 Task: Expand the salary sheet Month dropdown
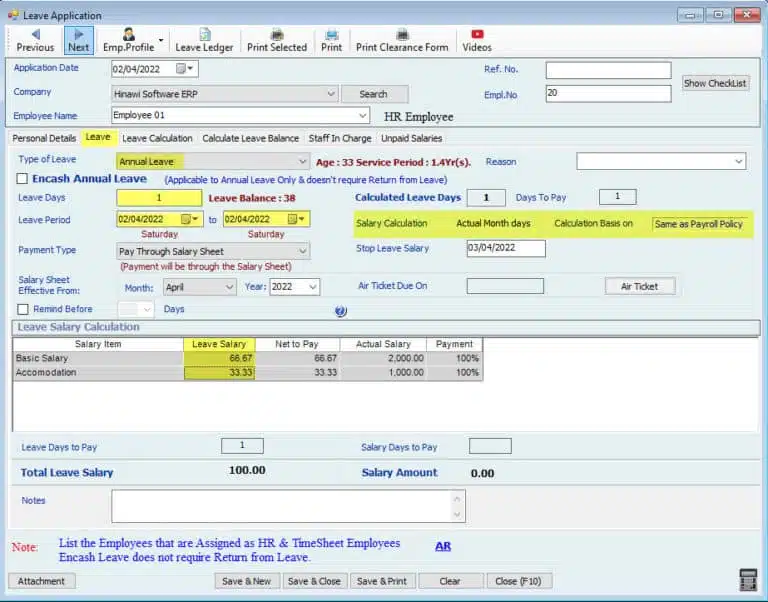tap(229, 287)
